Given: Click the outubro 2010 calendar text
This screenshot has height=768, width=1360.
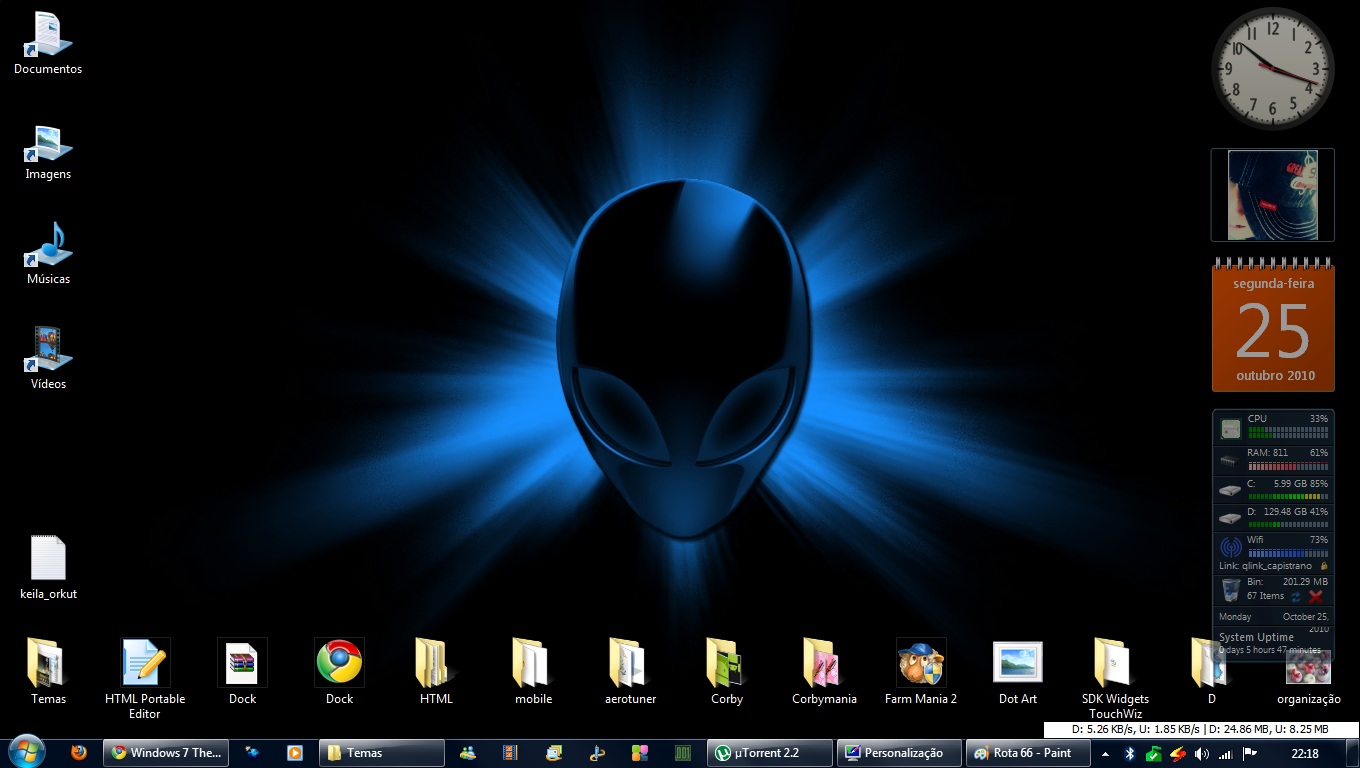Looking at the screenshot, I should click(x=1275, y=376).
